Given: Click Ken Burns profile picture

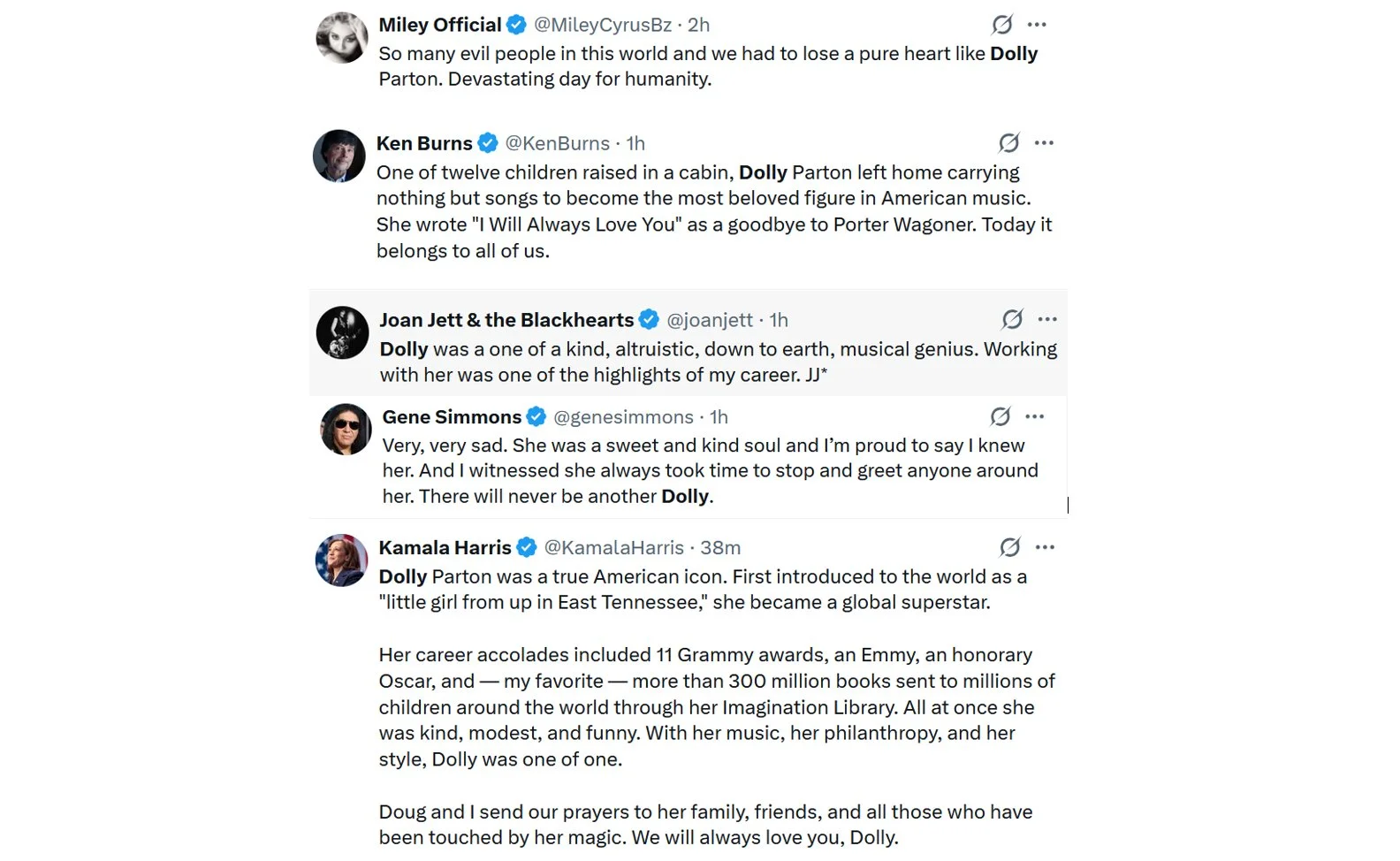Looking at the screenshot, I should [x=339, y=156].
